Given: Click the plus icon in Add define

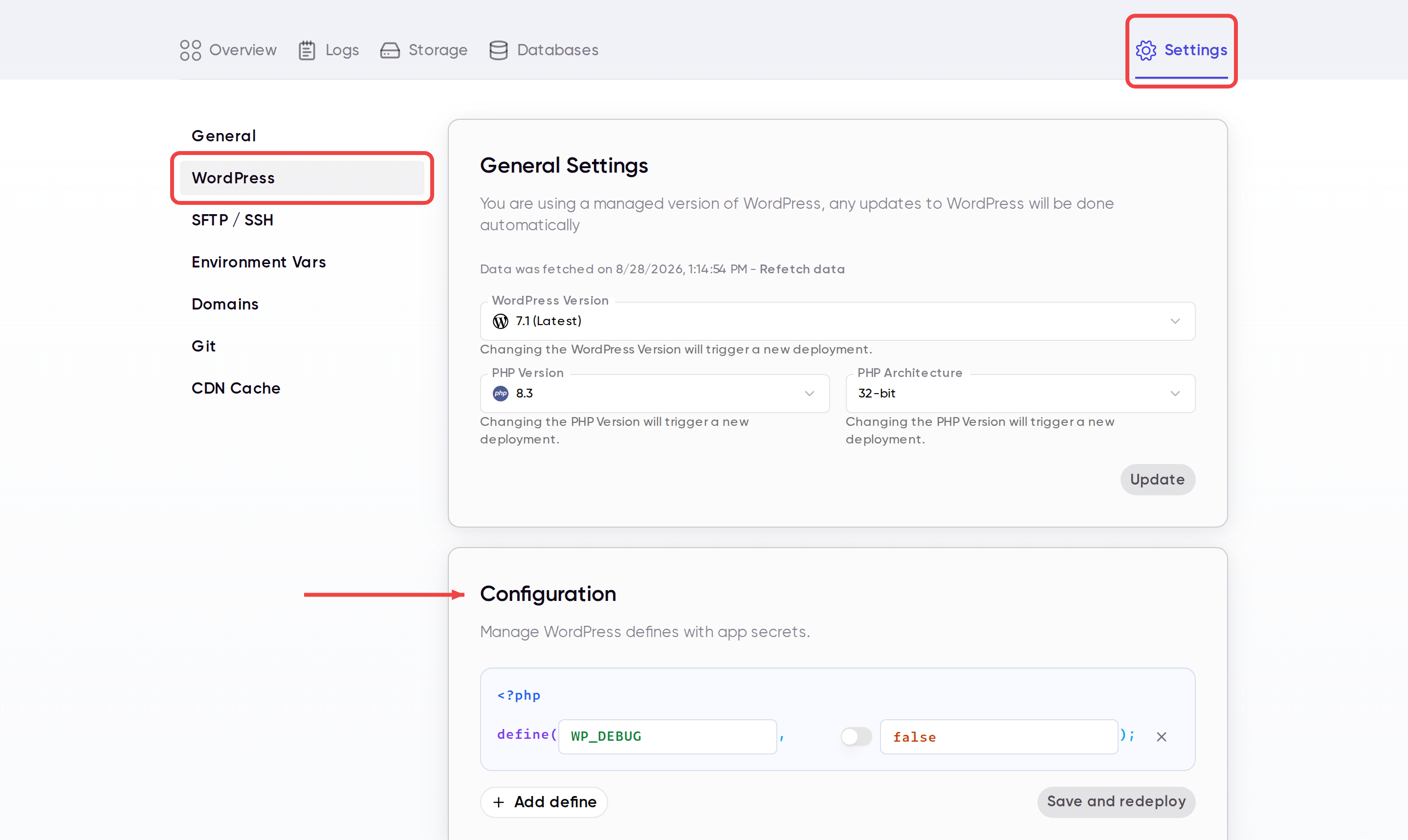Looking at the screenshot, I should click(499, 802).
